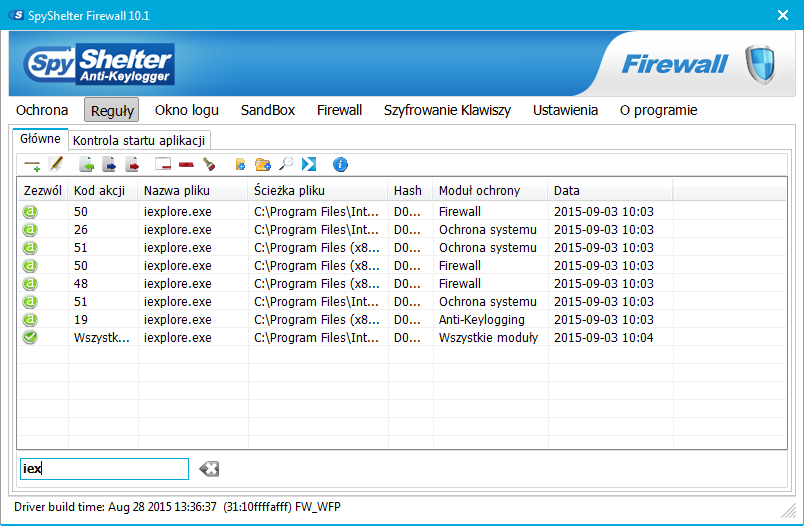Click the Driver build time status text

pos(177,507)
